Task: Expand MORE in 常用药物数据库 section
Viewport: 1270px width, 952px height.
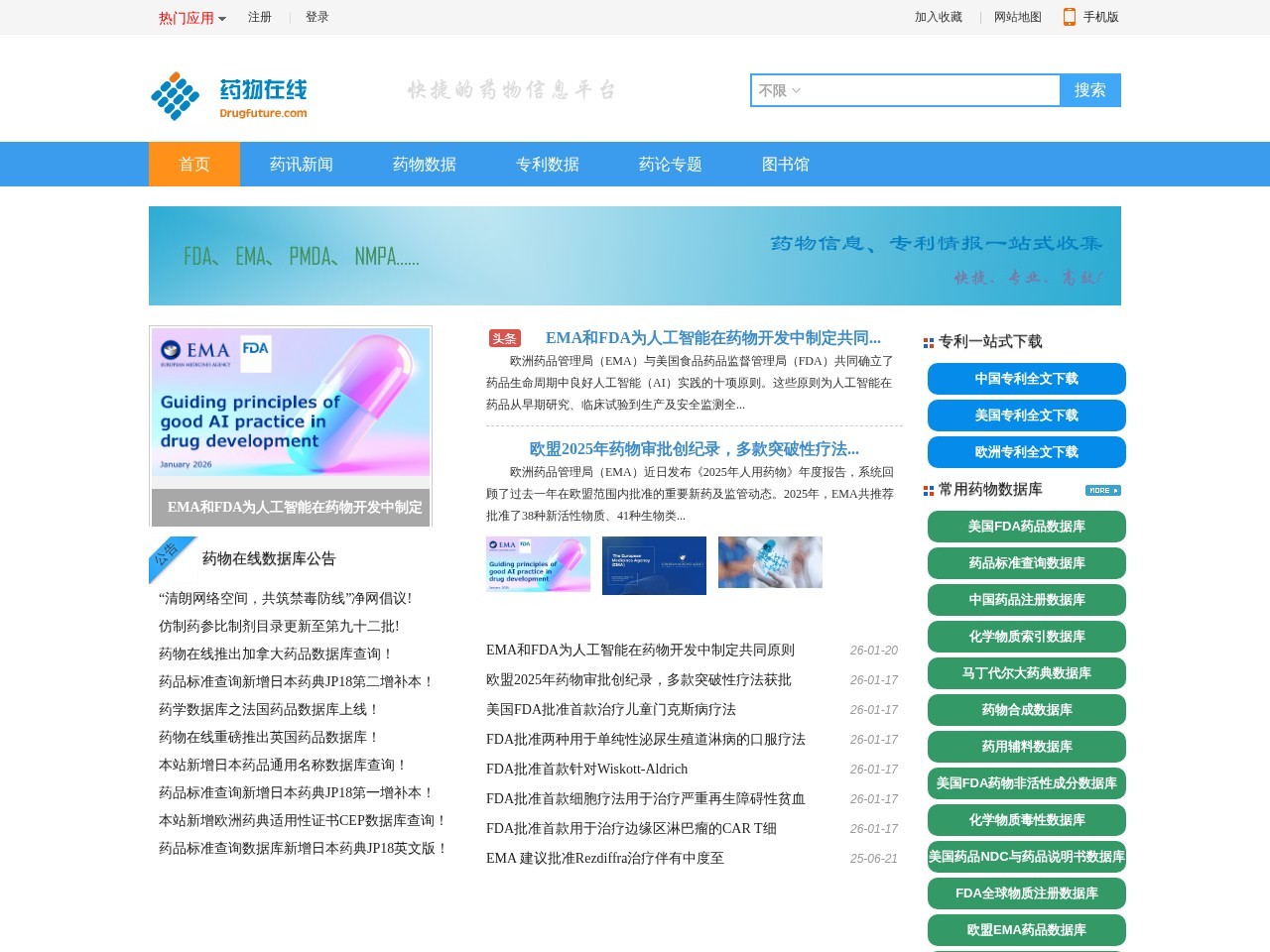Action: tap(1102, 489)
